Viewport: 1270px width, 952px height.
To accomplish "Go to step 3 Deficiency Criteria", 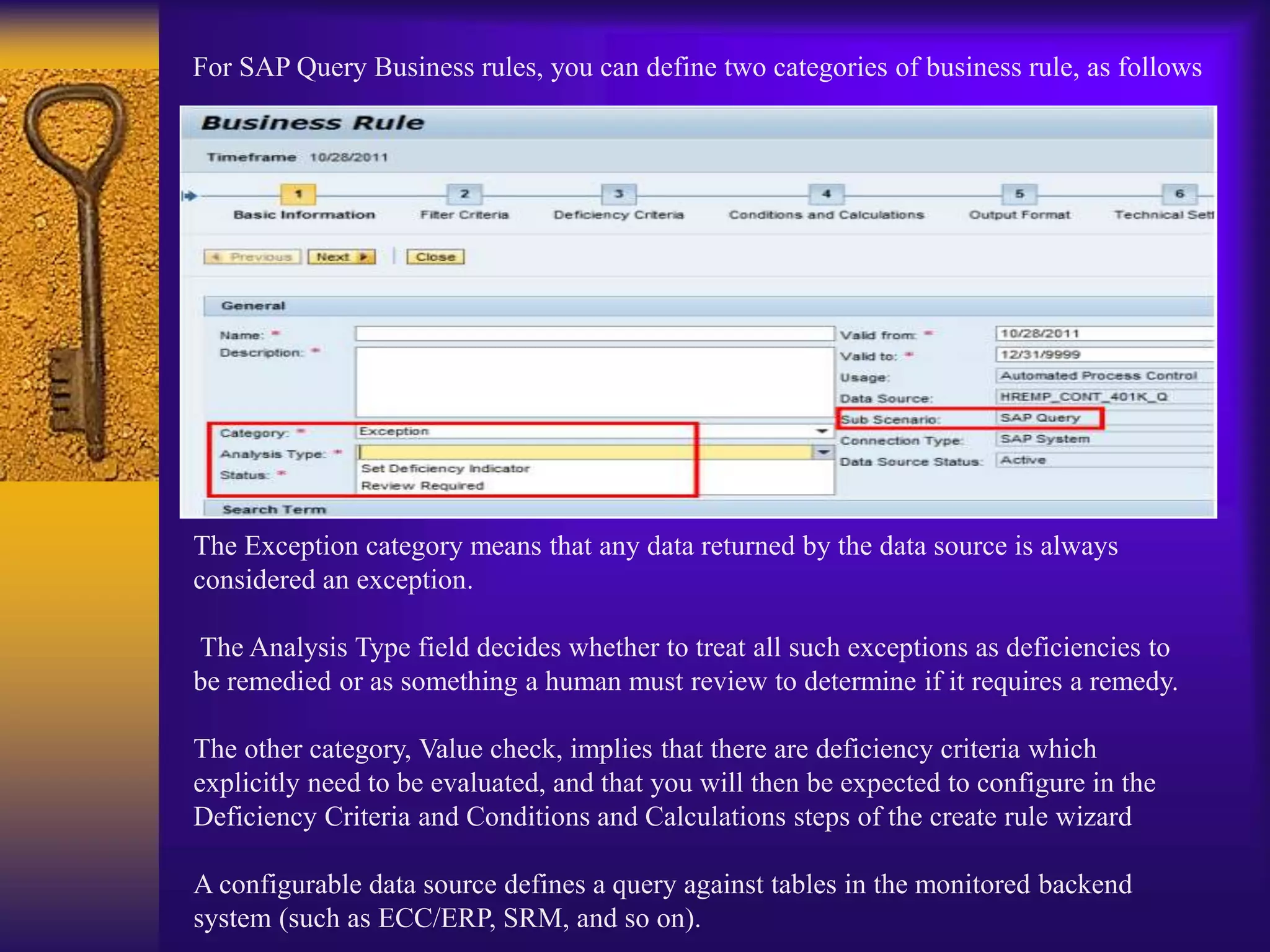I will pos(618,195).
